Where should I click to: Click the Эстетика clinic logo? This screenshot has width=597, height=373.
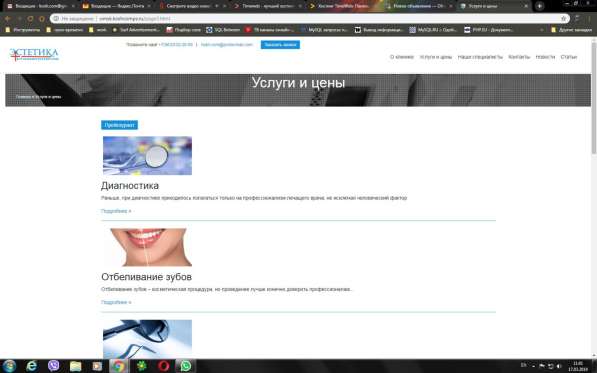point(34,54)
